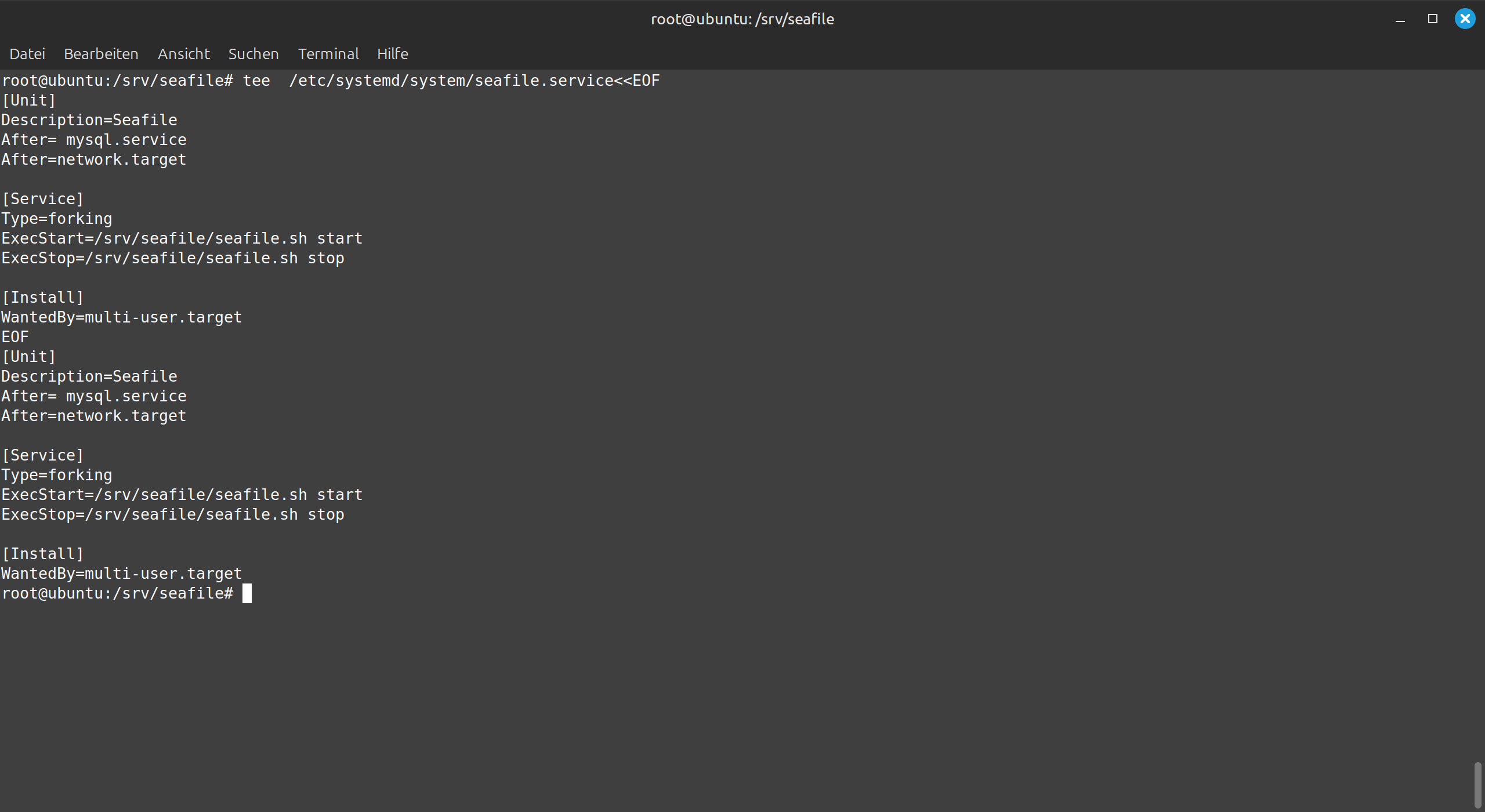Click the [Unit] header below the tee command
The height and width of the screenshot is (812, 1485).
coord(29,100)
